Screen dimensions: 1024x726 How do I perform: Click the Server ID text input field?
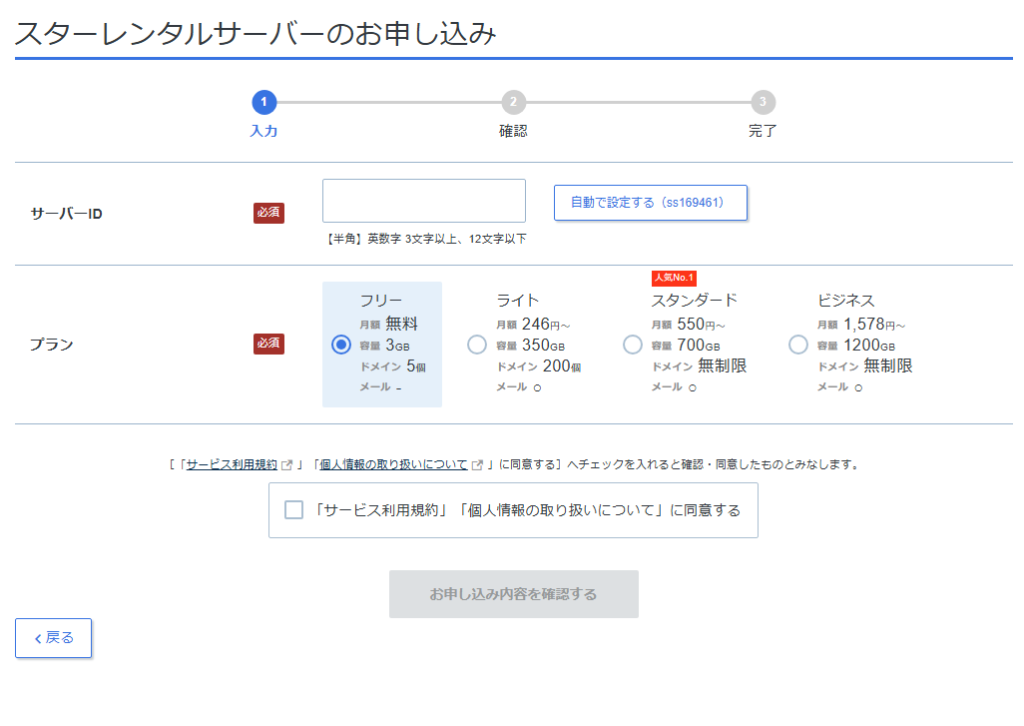423,201
